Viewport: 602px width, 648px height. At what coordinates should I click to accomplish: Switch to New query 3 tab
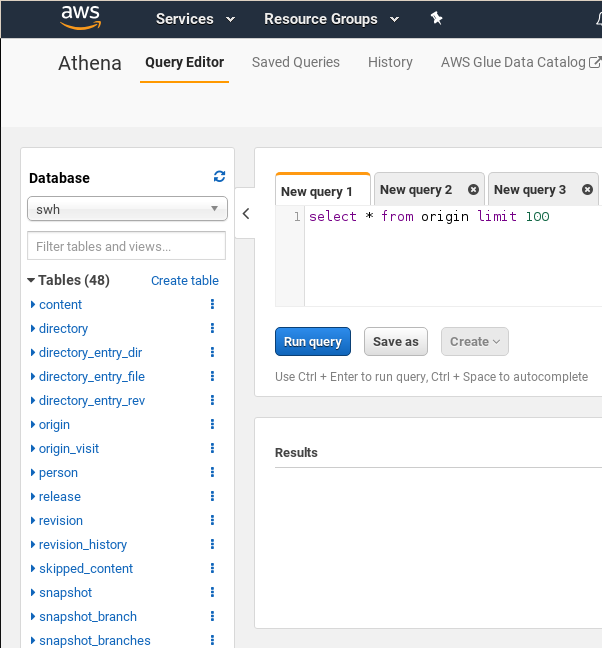point(530,190)
